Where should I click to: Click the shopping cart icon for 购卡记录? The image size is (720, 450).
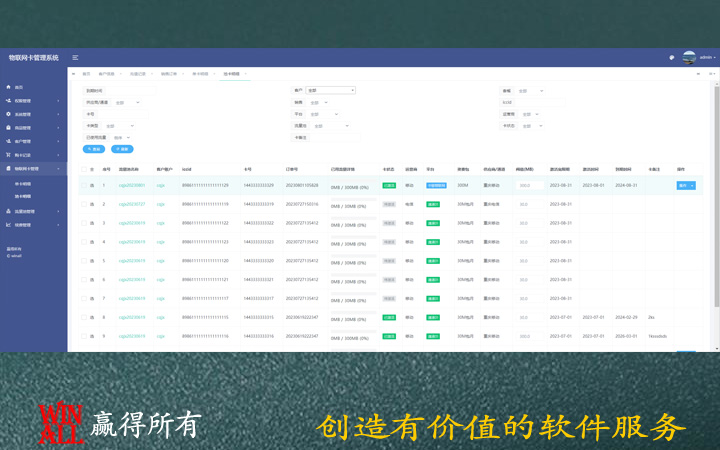(x=8, y=155)
